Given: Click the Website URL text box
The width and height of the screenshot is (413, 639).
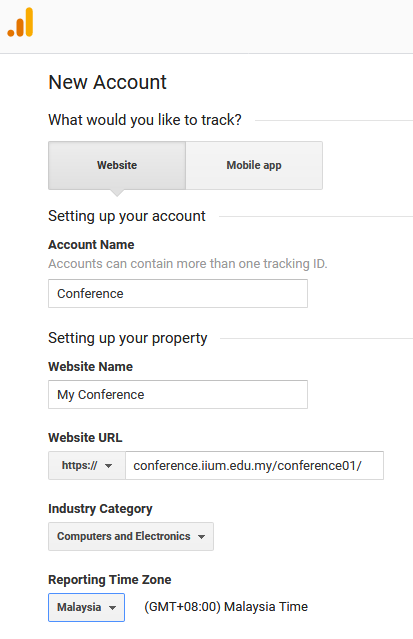Looking at the screenshot, I should click(254, 465).
